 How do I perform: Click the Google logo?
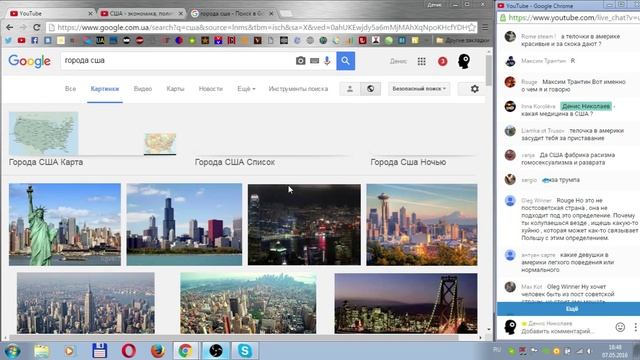coord(29,61)
